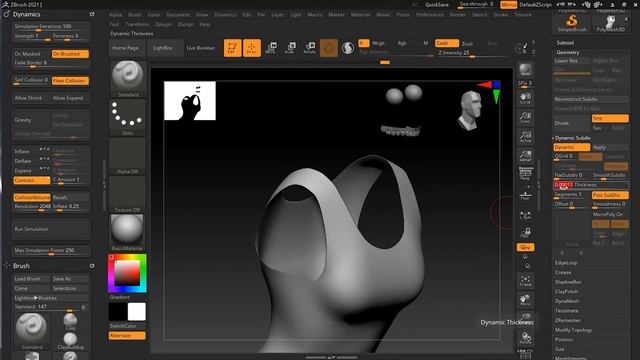Click the black-and-white sphere material icon
The image size is (640, 360).
348,48
